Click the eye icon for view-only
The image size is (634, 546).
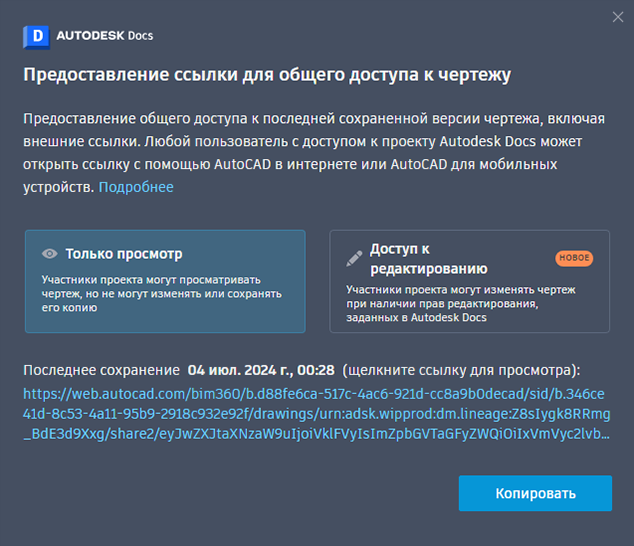tap(50, 254)
